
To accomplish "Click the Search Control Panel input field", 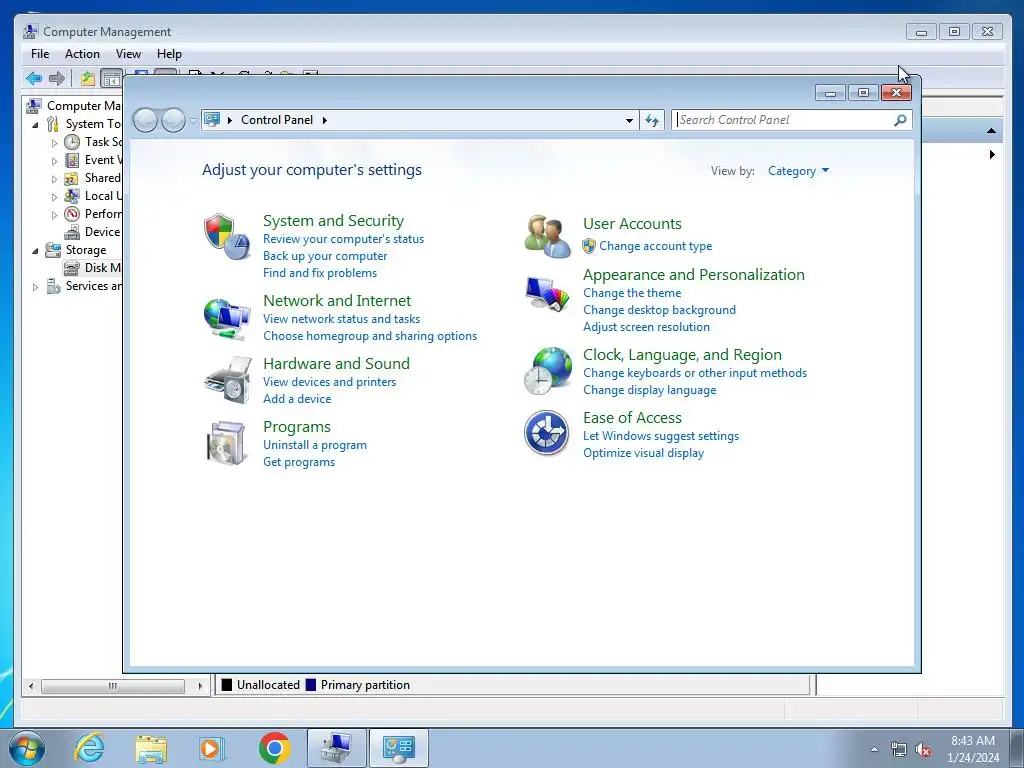I will point(784,120).
